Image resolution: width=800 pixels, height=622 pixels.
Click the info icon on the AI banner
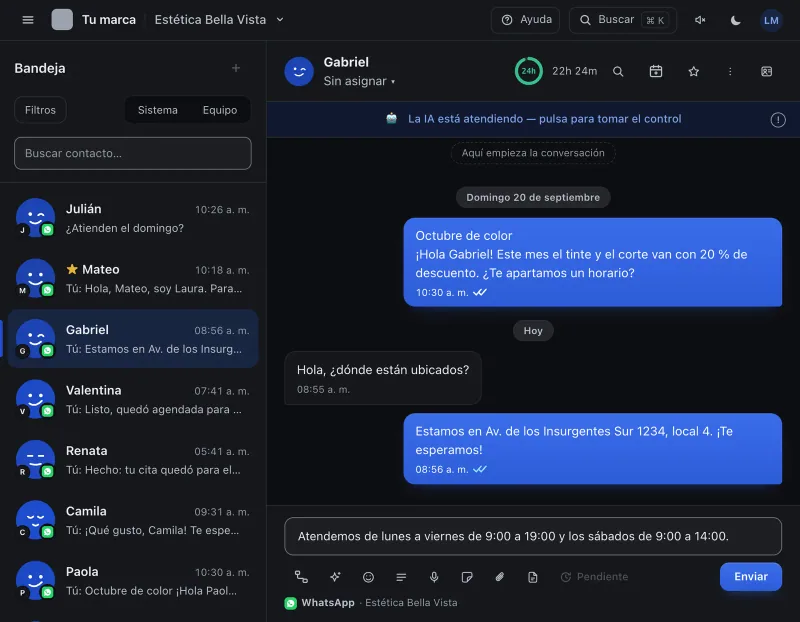778,120
